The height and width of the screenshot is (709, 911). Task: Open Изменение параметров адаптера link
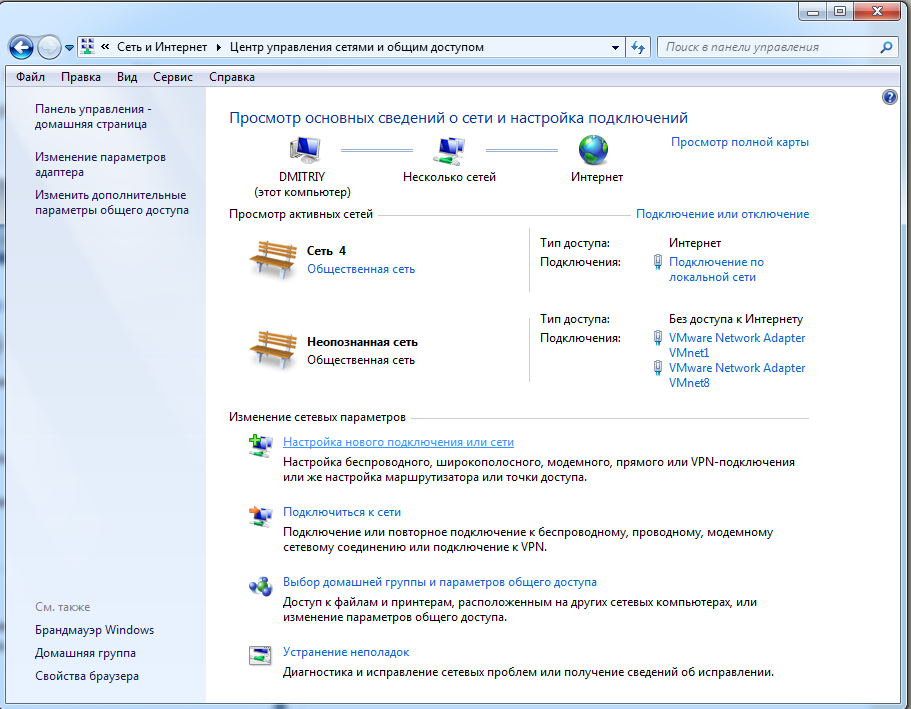(x=100, y=164)
